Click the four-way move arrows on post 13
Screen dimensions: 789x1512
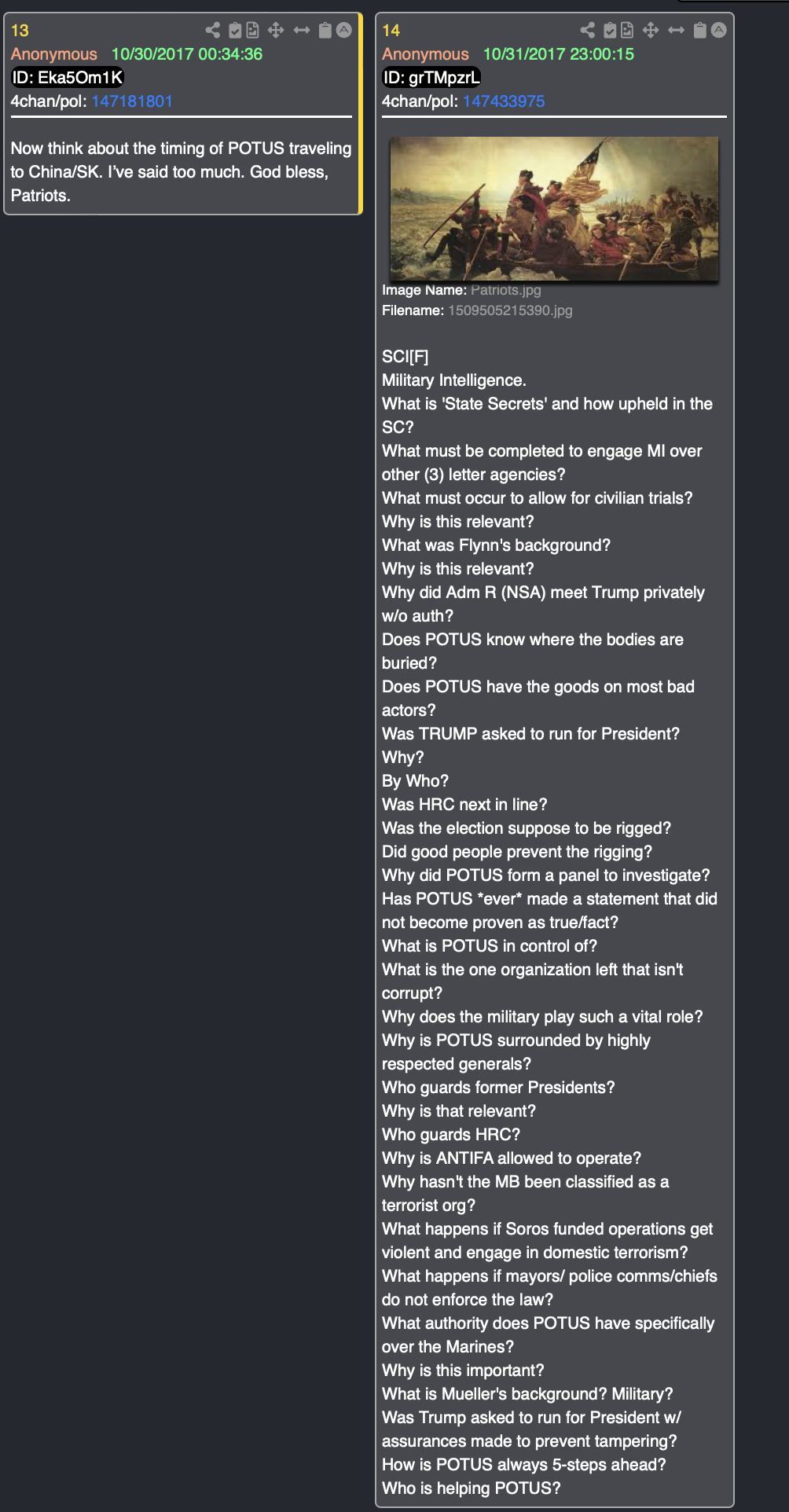pos(276,30)
